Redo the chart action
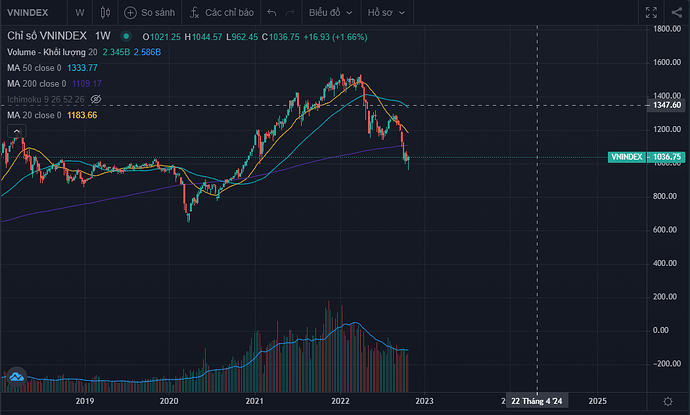The width and height of the screenshot is (690, 415). point(290,12)
